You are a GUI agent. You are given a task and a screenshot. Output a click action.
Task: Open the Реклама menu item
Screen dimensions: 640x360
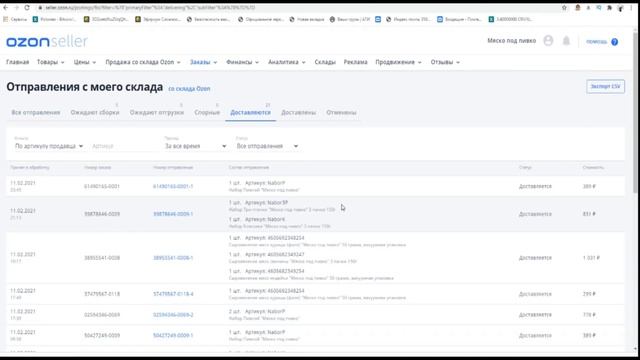click(356, 62)
